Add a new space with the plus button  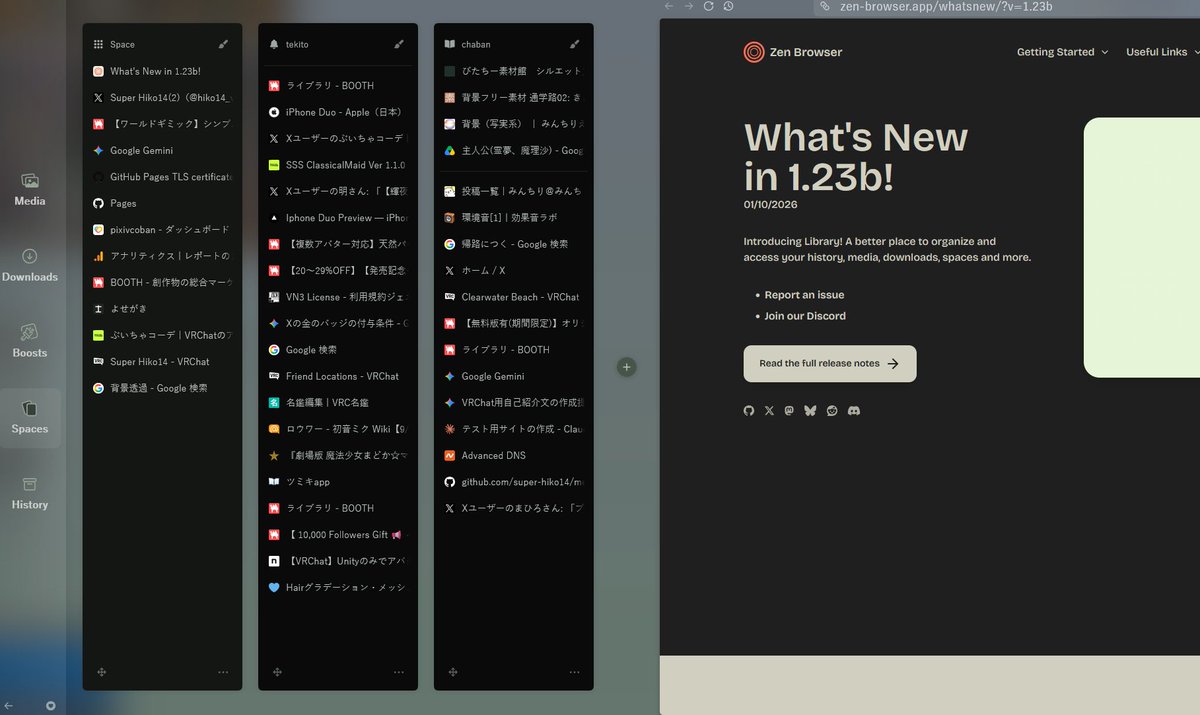pyautogui.click(x=627, y=367)
